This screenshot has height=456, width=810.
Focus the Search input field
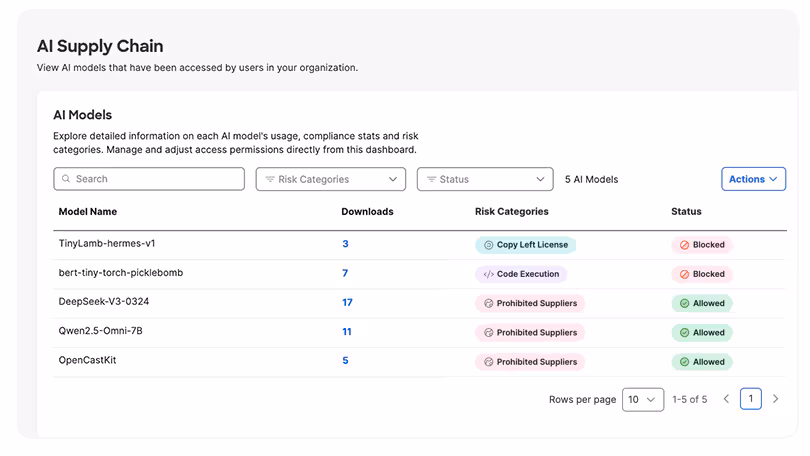(155, 179)
